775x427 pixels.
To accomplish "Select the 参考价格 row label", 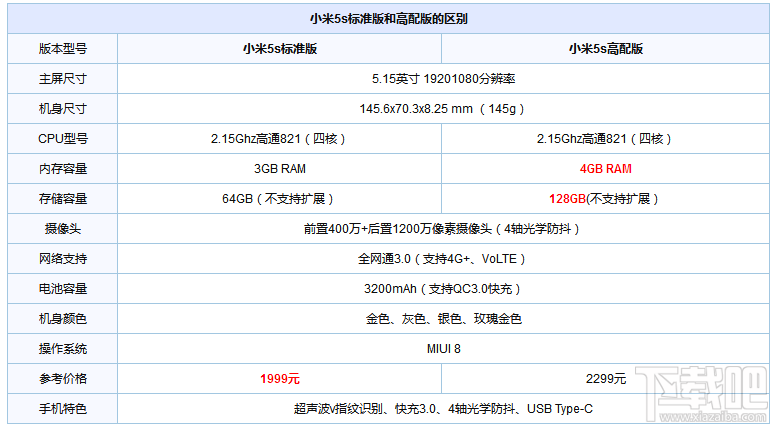I will point(63,379).
